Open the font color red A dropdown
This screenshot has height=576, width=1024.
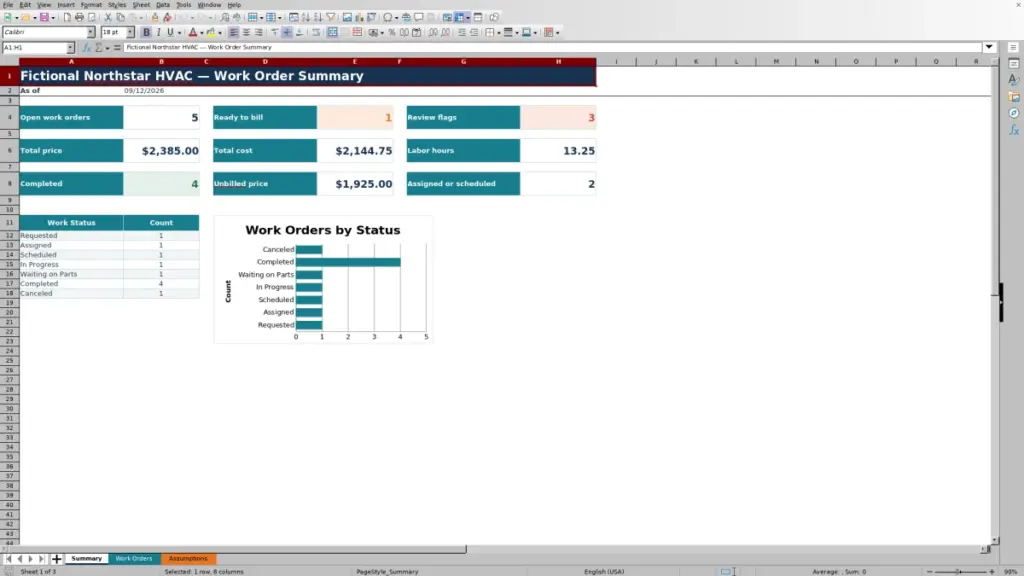click(202, 32)
